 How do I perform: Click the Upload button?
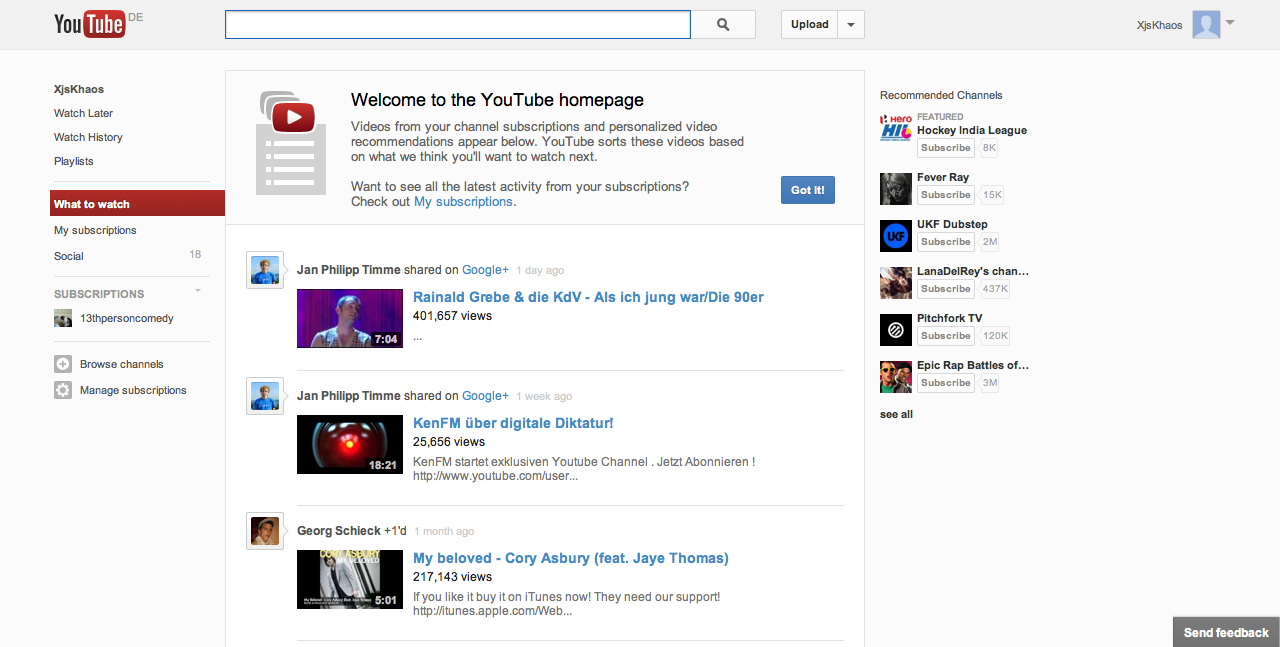pyautogui.click(x=809, y=25)
